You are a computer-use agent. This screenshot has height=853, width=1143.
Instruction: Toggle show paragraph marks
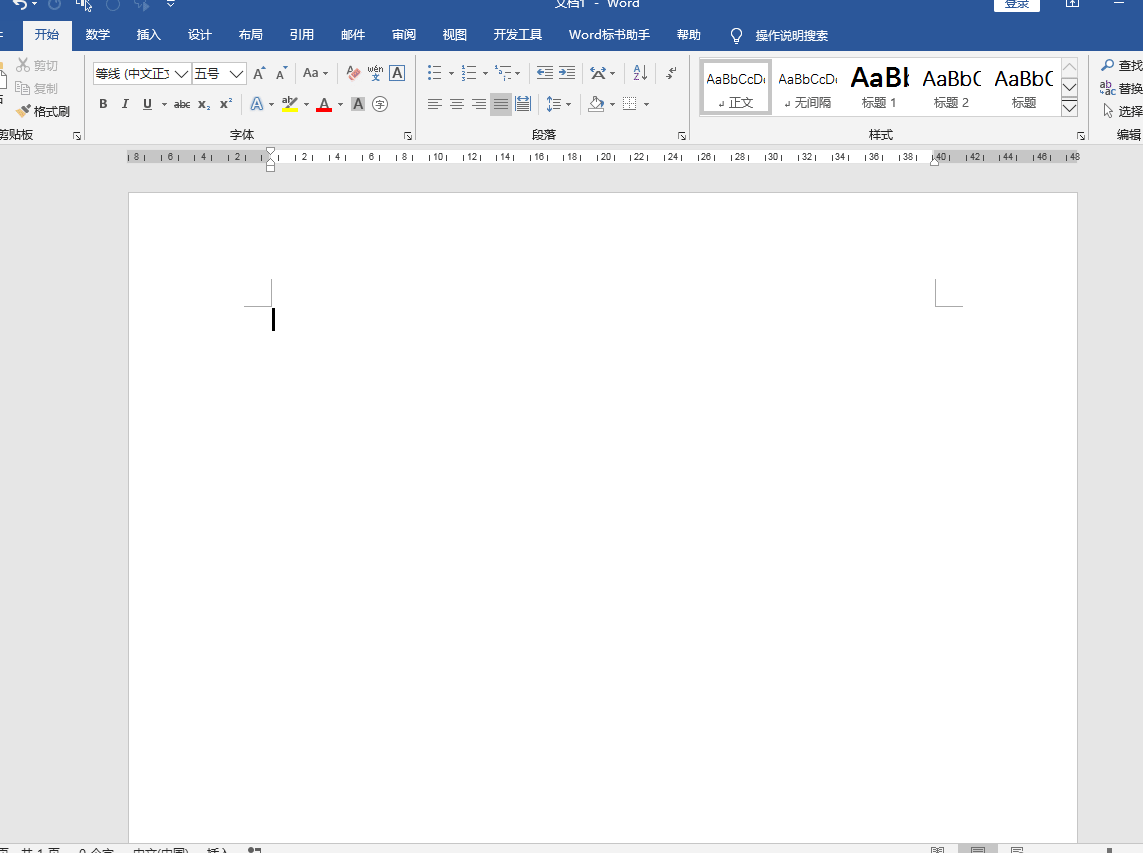point(671,73)
